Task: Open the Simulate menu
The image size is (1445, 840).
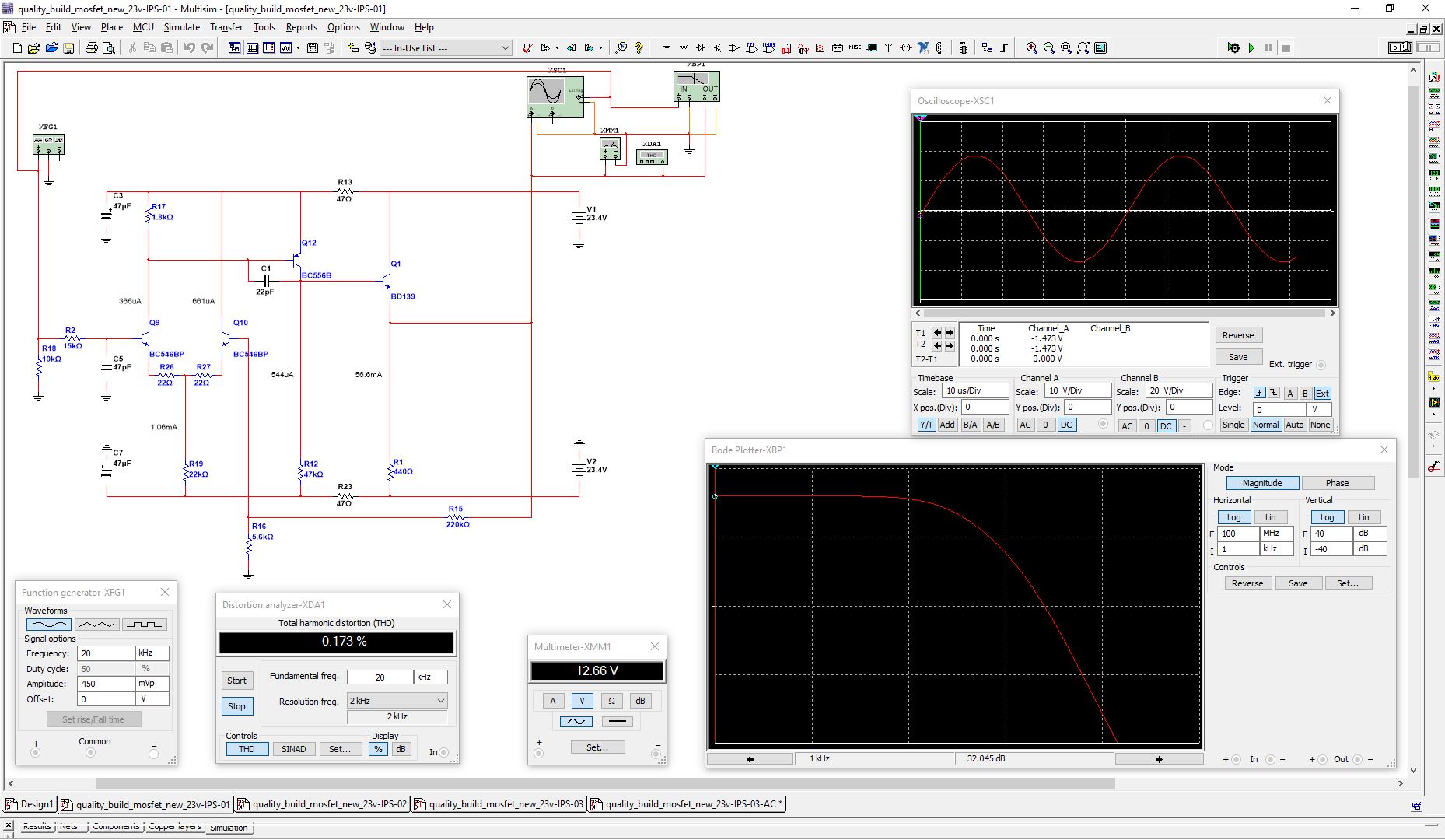Action: pyautogui.click(x=182, y=27)
